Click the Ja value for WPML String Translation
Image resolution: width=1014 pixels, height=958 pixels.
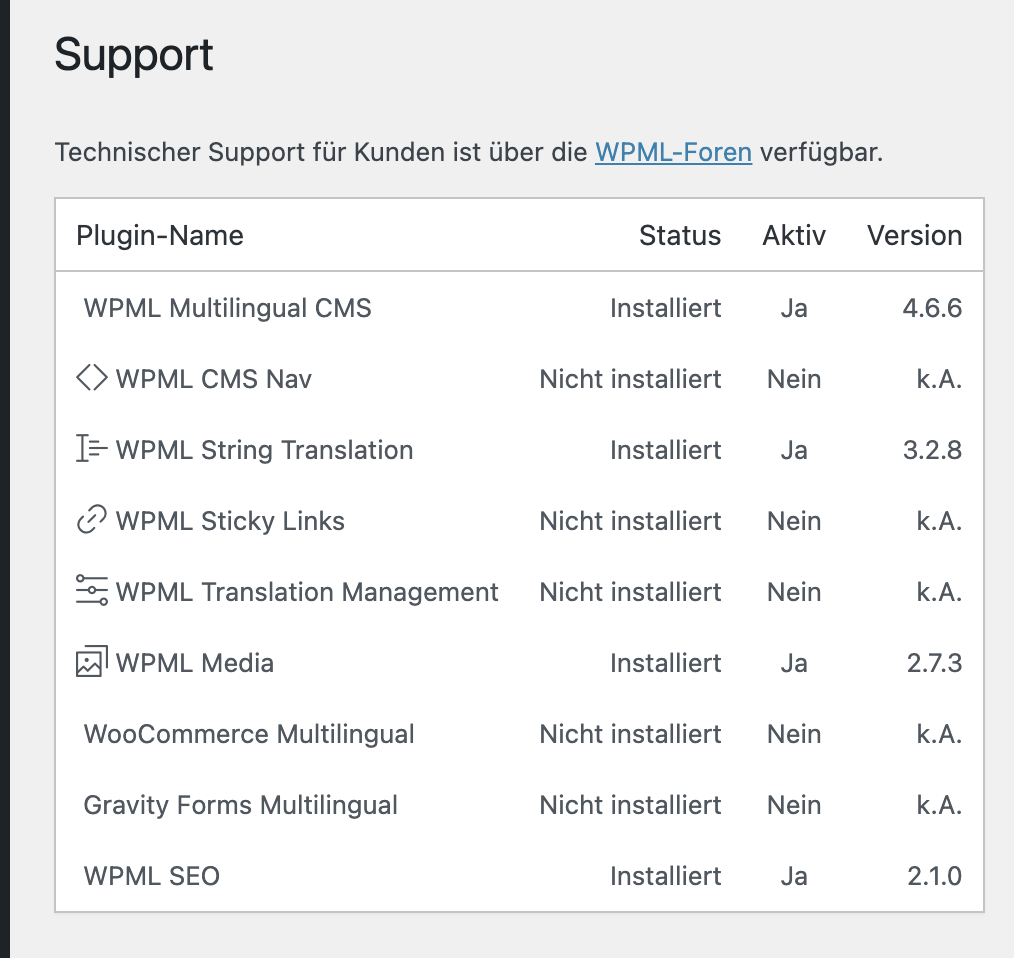794,450
